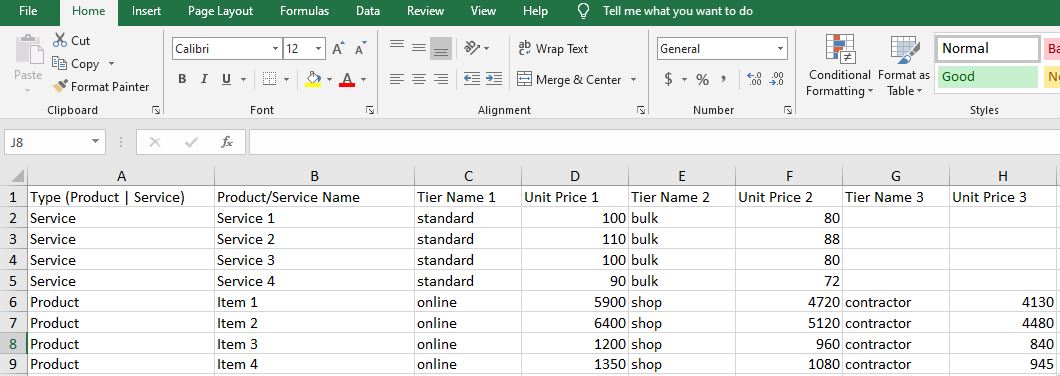Launch Number format dialog launcher

pyautogui.click(x=788, y=110)
